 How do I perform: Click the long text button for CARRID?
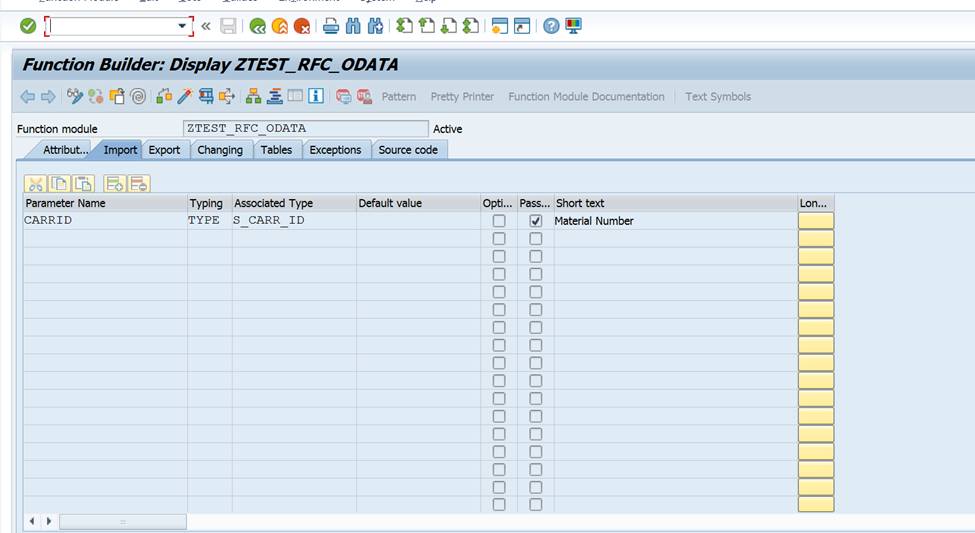(816, 221)
